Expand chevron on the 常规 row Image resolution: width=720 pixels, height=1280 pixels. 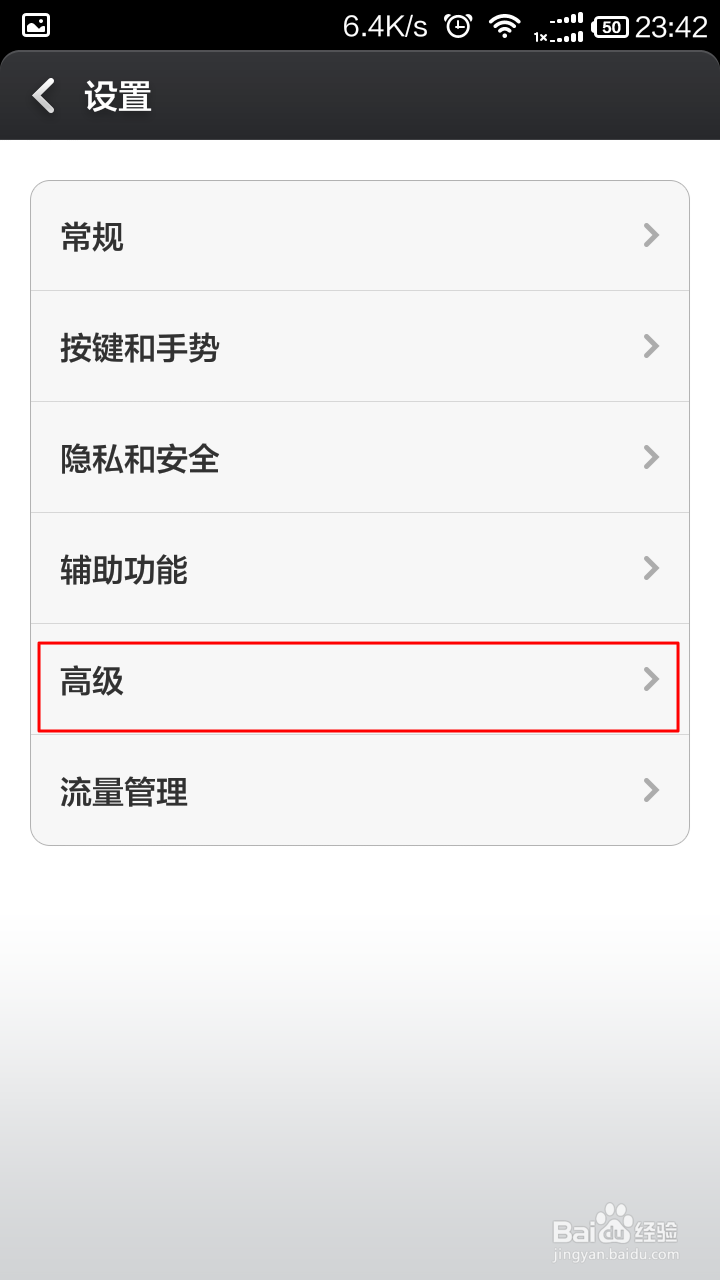651,236
